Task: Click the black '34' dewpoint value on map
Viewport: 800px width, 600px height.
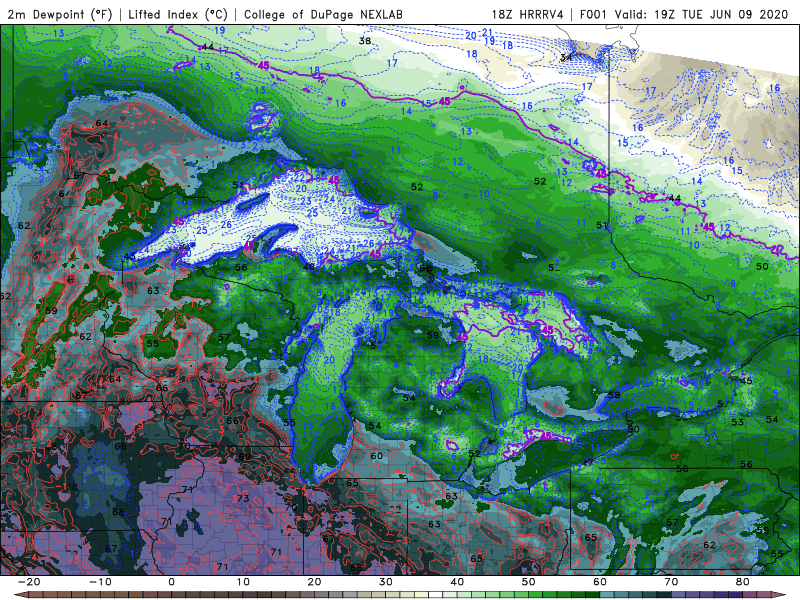Action: (566, 58)
